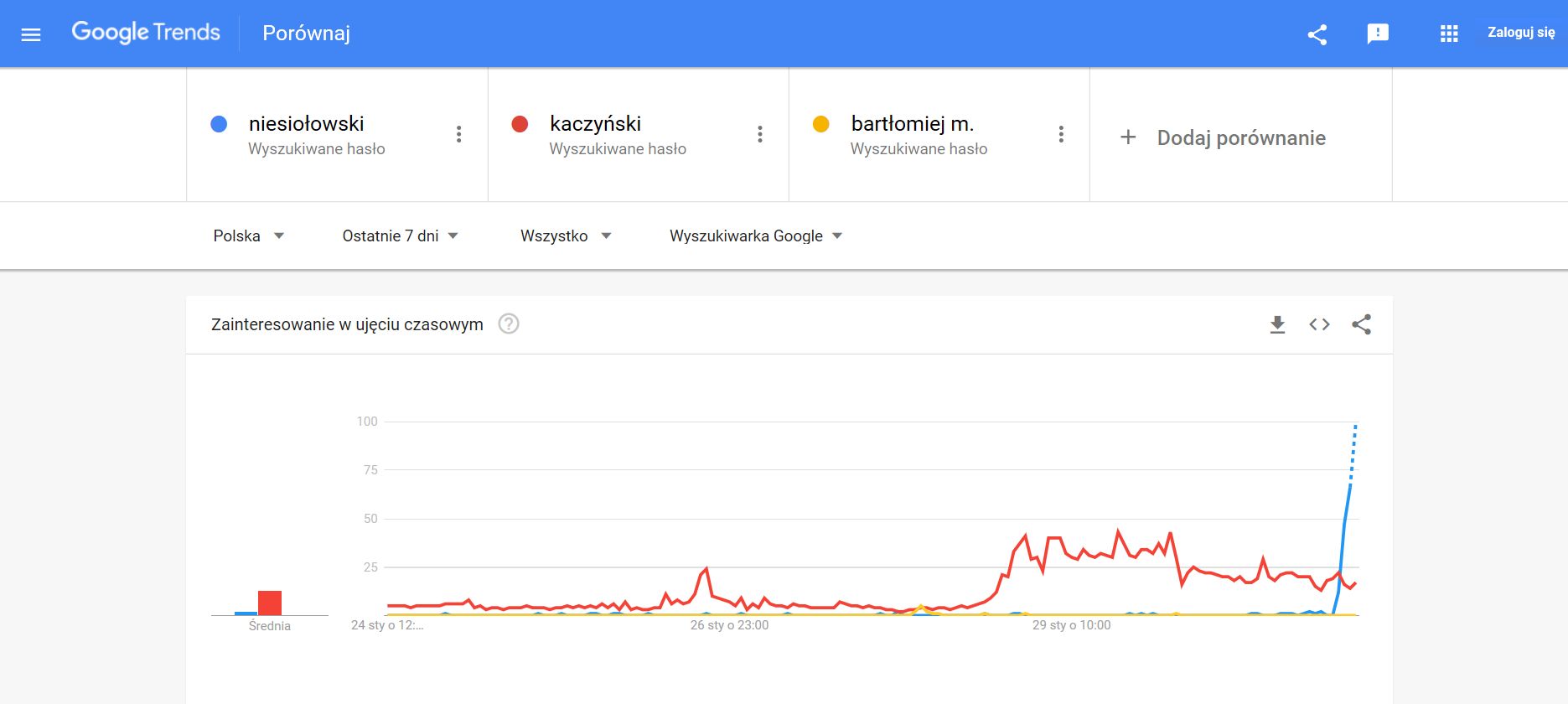Download the interest over time chart data

coord(1277,324)
